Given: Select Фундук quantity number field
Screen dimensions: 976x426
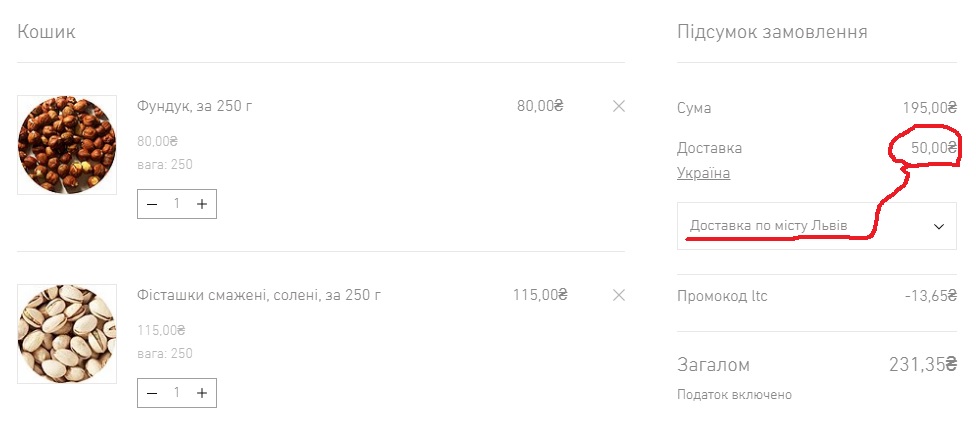Looking at the screenshot, I should (x=177, y=204).
